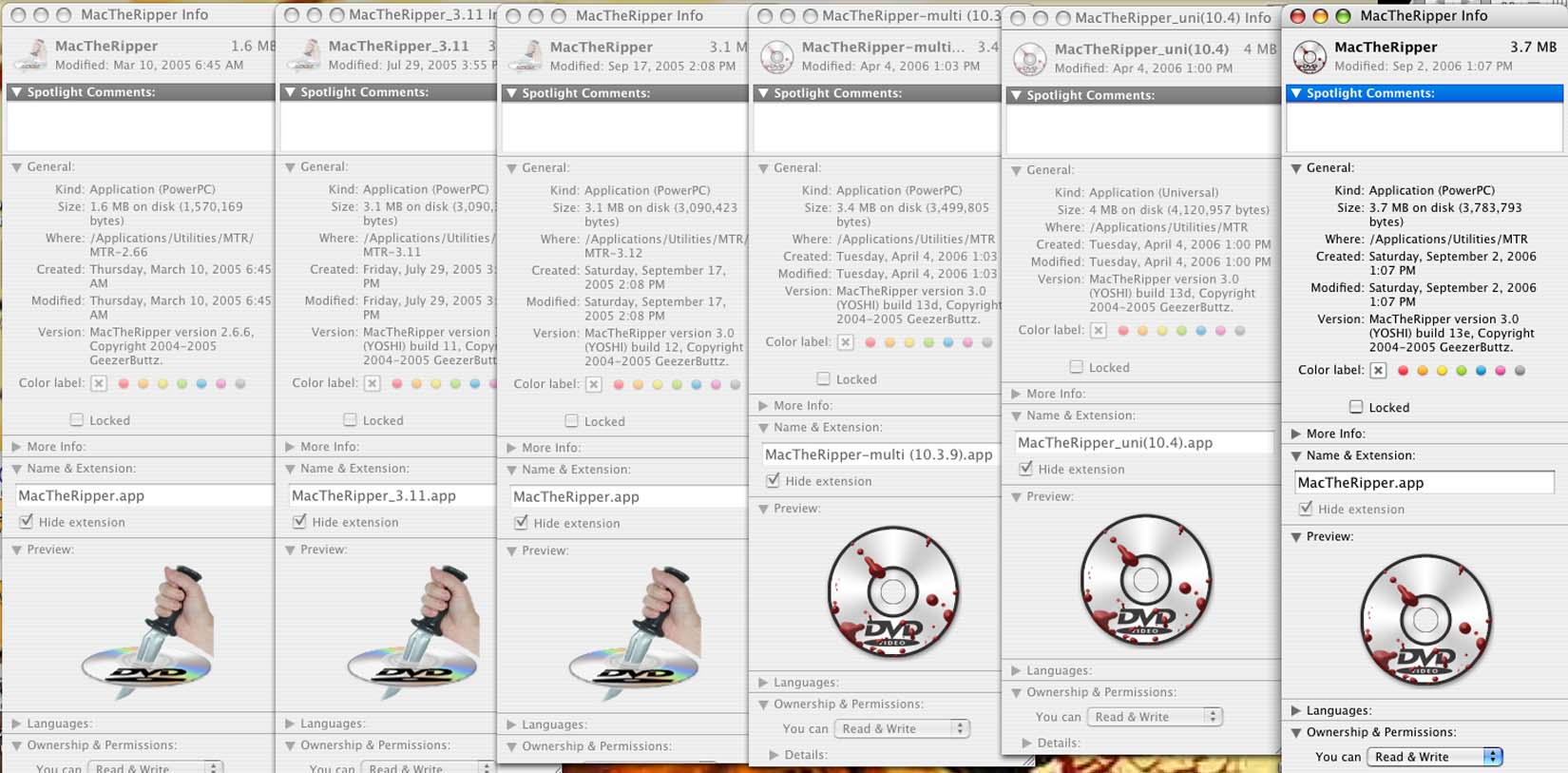Toggle Locked checkbox in the 3.1 MB MacTheRipper window
The height and width of the screenshot is (773, 1568).
pos(572,420)
